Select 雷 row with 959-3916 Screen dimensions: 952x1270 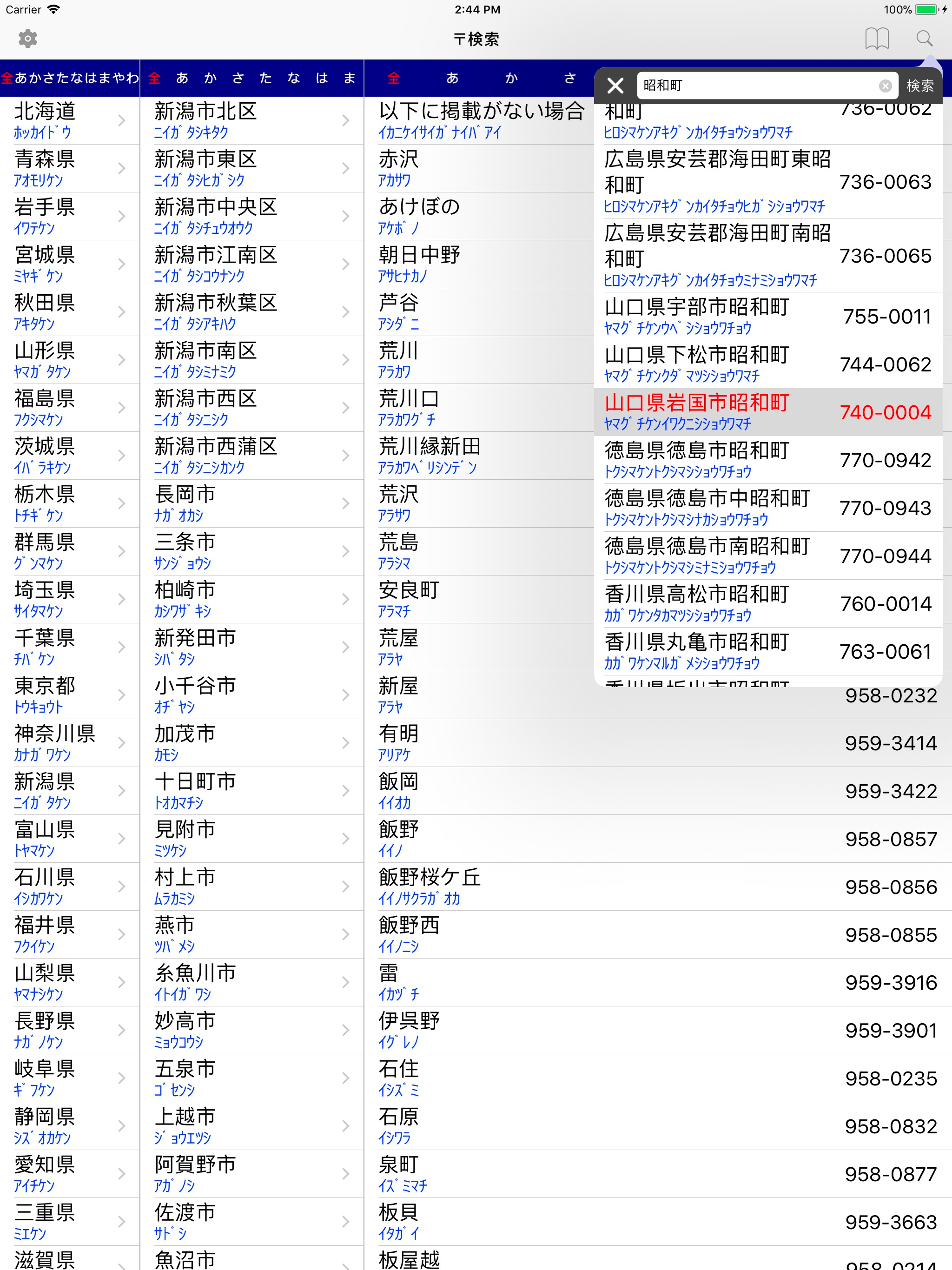(x=658, y=982)
